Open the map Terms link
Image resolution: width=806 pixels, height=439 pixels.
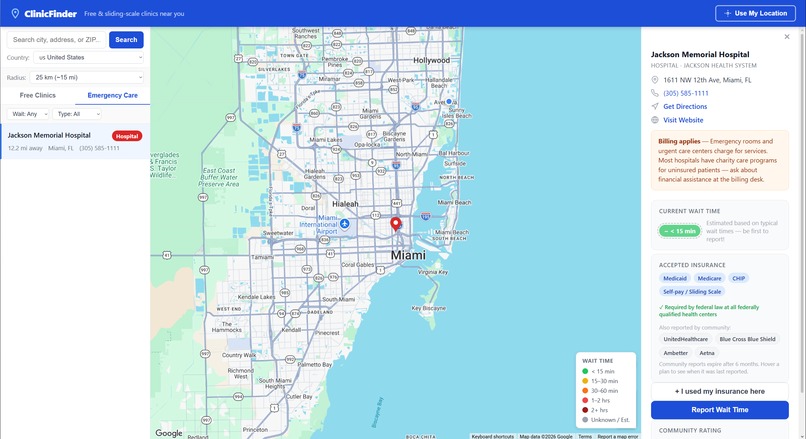pos(585,436)
